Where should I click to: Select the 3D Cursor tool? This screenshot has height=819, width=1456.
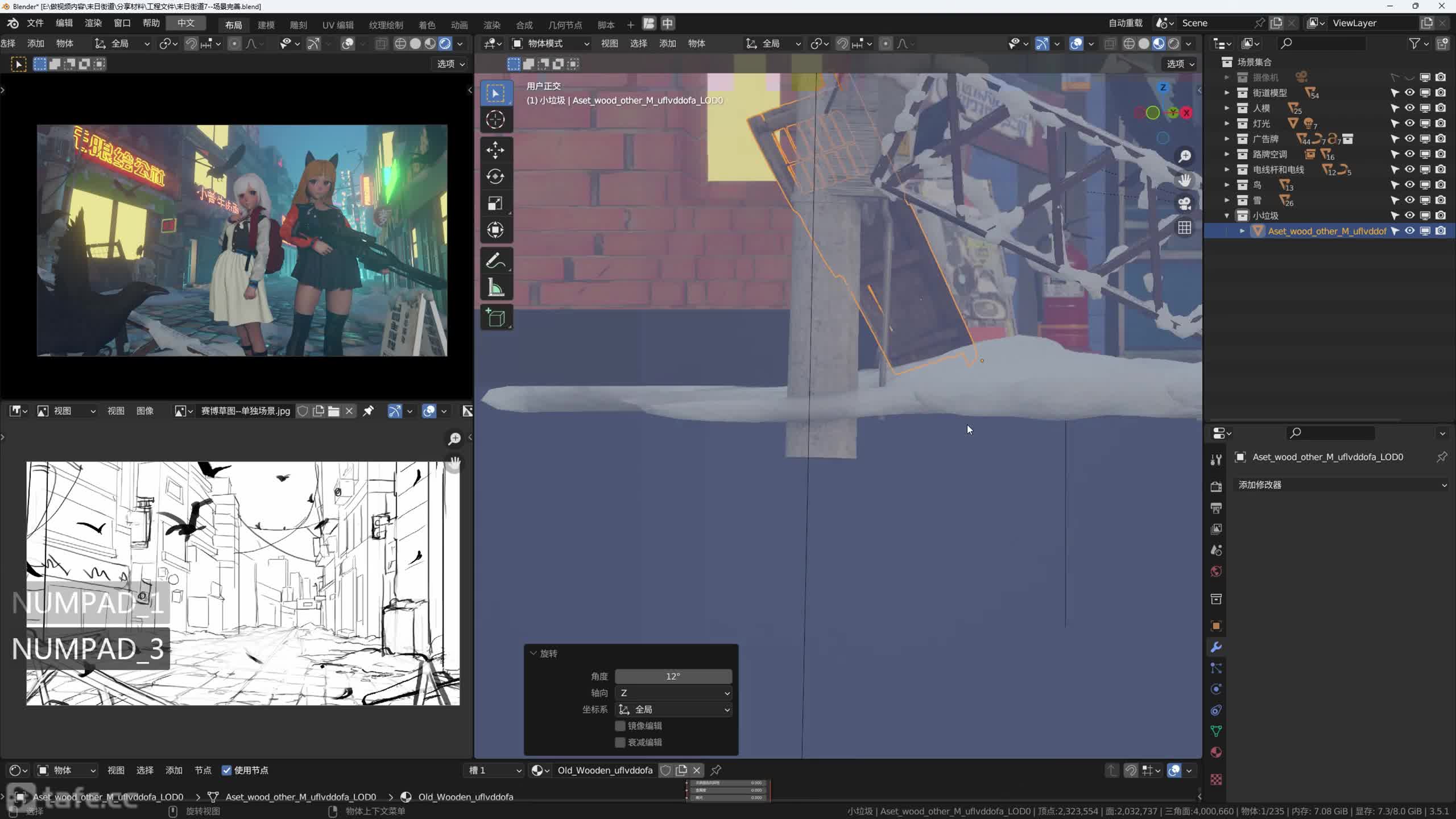click(x=495, y=119)
